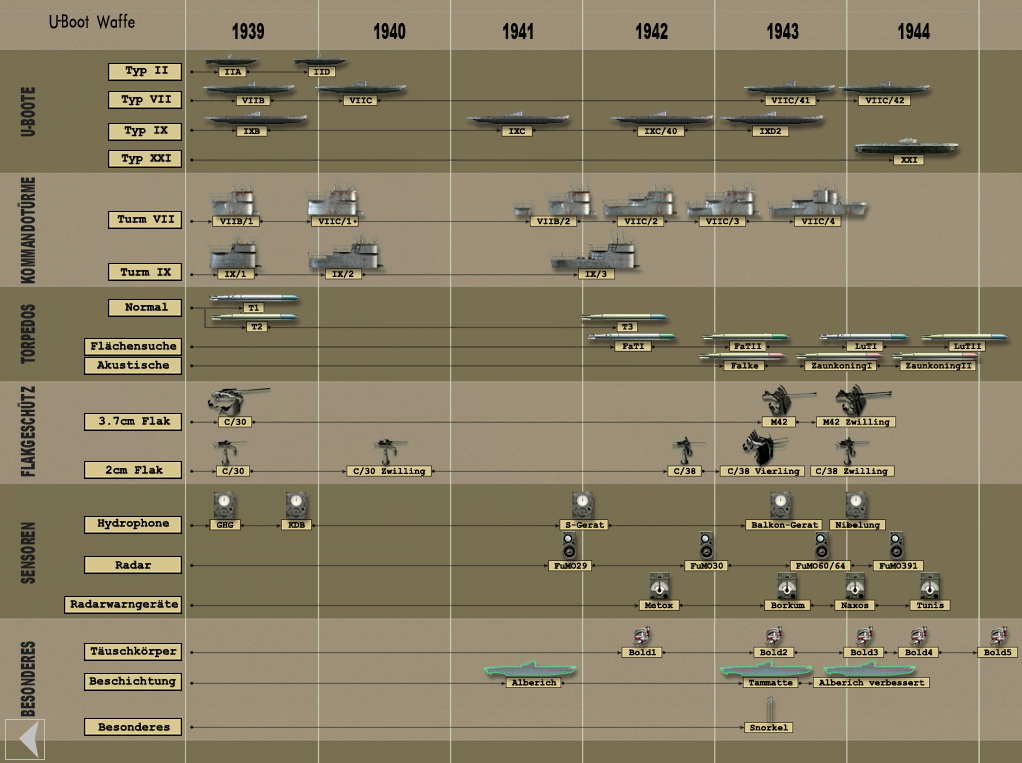Open the Typ VII category label
This screenshot has width=1022, height=763.
click(x=145, y=100)
